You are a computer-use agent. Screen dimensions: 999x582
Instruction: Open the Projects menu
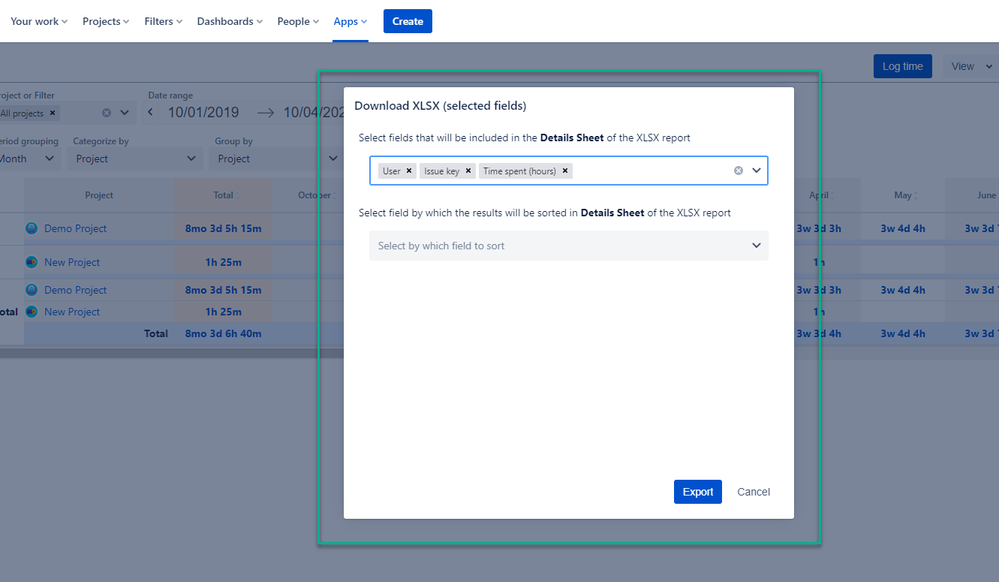pos(106,21)
